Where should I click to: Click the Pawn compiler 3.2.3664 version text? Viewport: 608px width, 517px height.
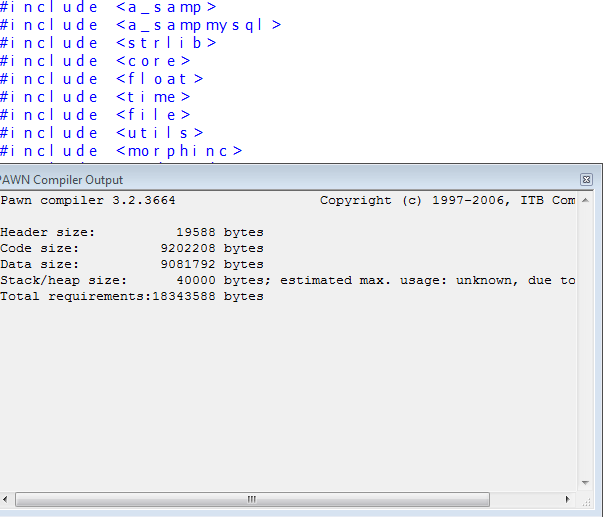[88, 200]
